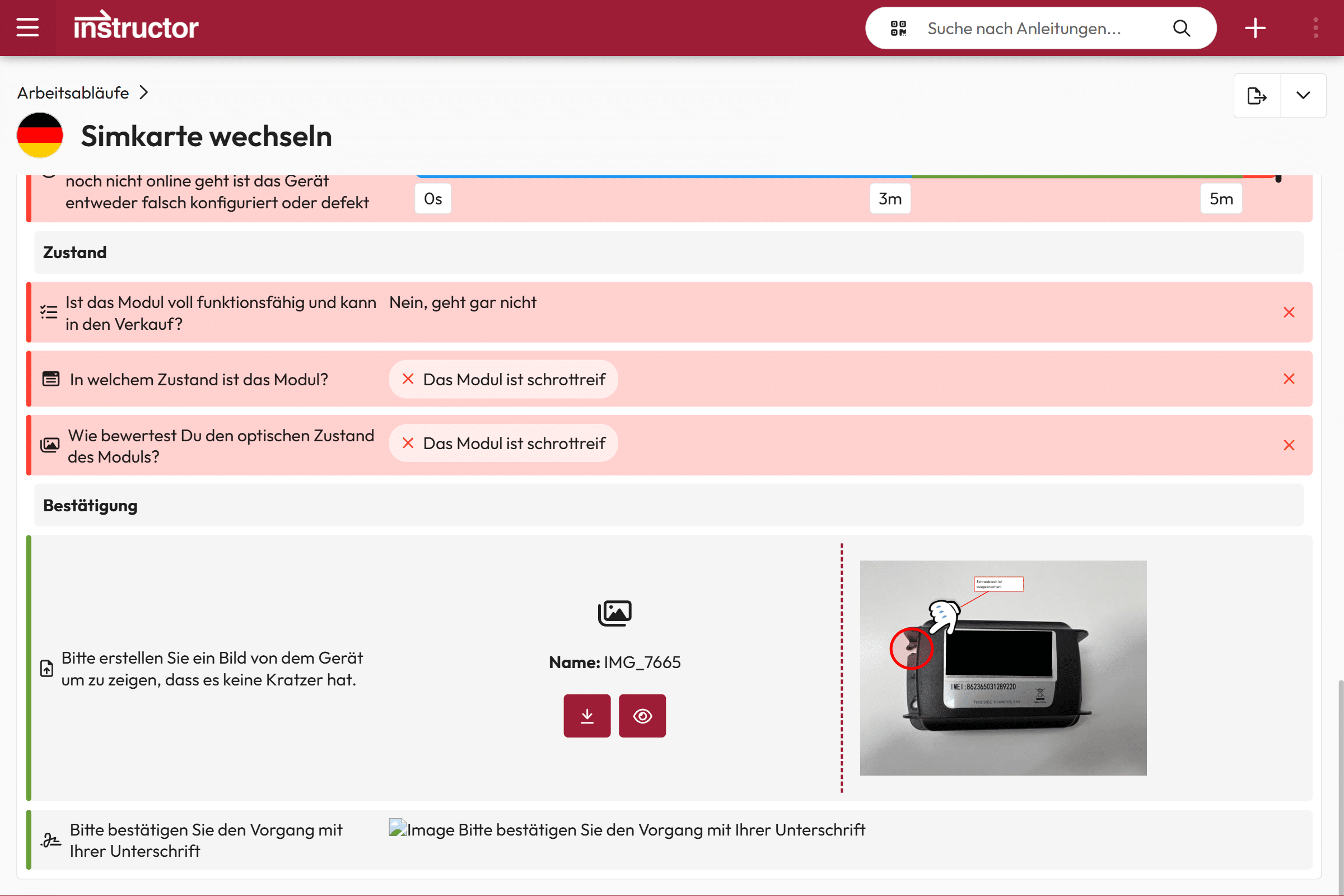The image size is (1344, 896).
Task: Click the search magnifier icon
Action: pyautogui.click(x=1181, y=28)
